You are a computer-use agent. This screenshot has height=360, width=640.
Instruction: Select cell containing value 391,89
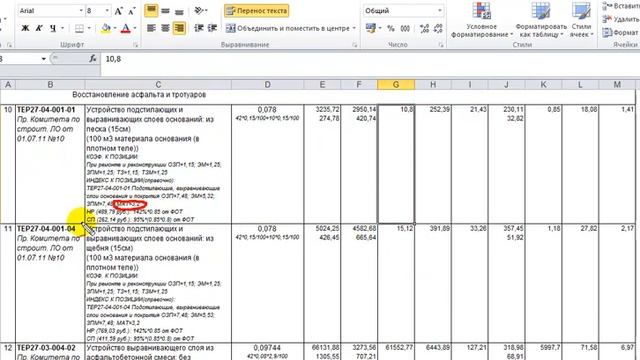pos(433,283)
